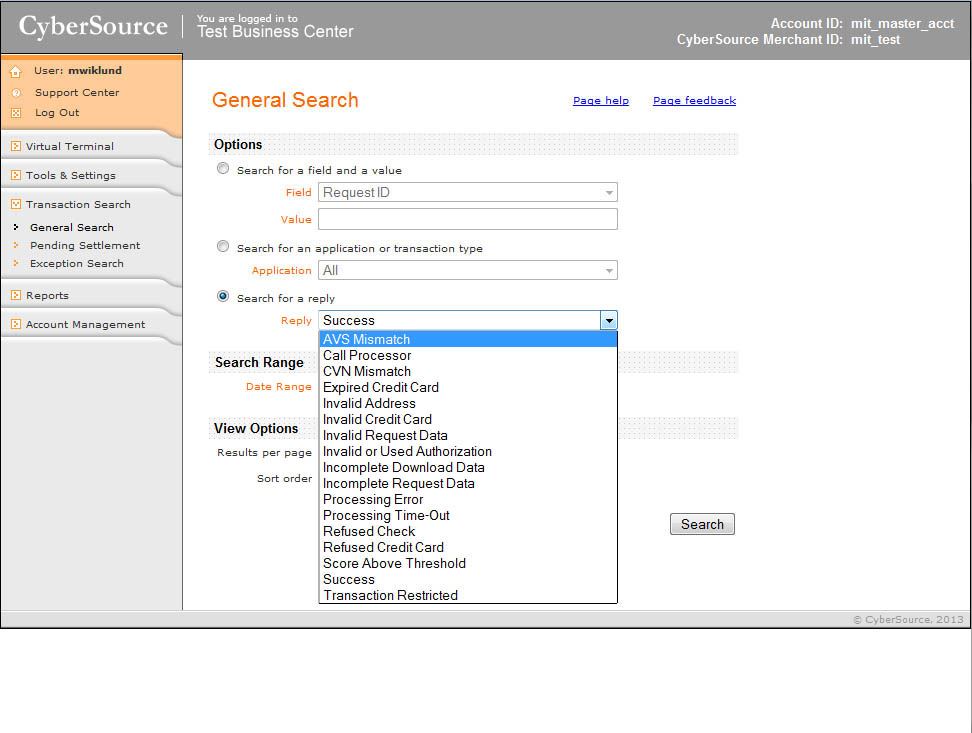The height and width of the screenshot is (733, 972).
Task: Click the Tools & Settings arrow icon
Action: [x=15, y=175]
